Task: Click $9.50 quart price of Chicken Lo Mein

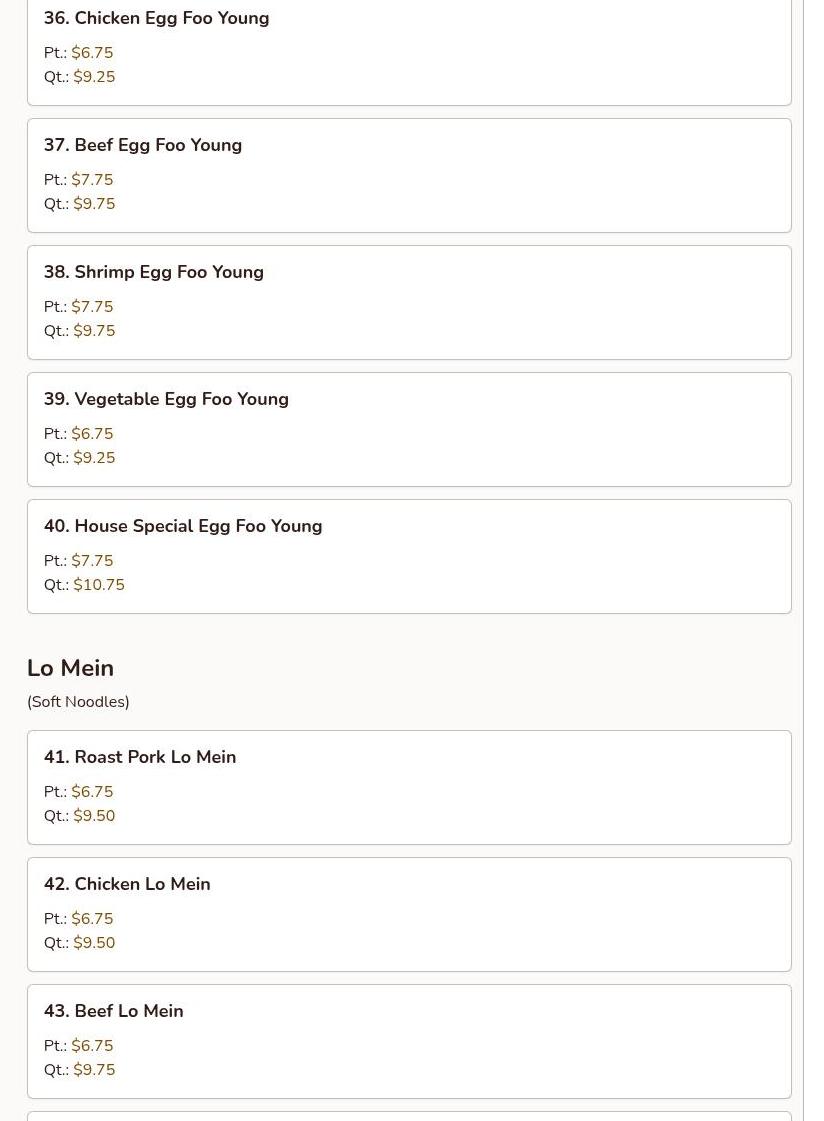Action: tap(94, 942)
